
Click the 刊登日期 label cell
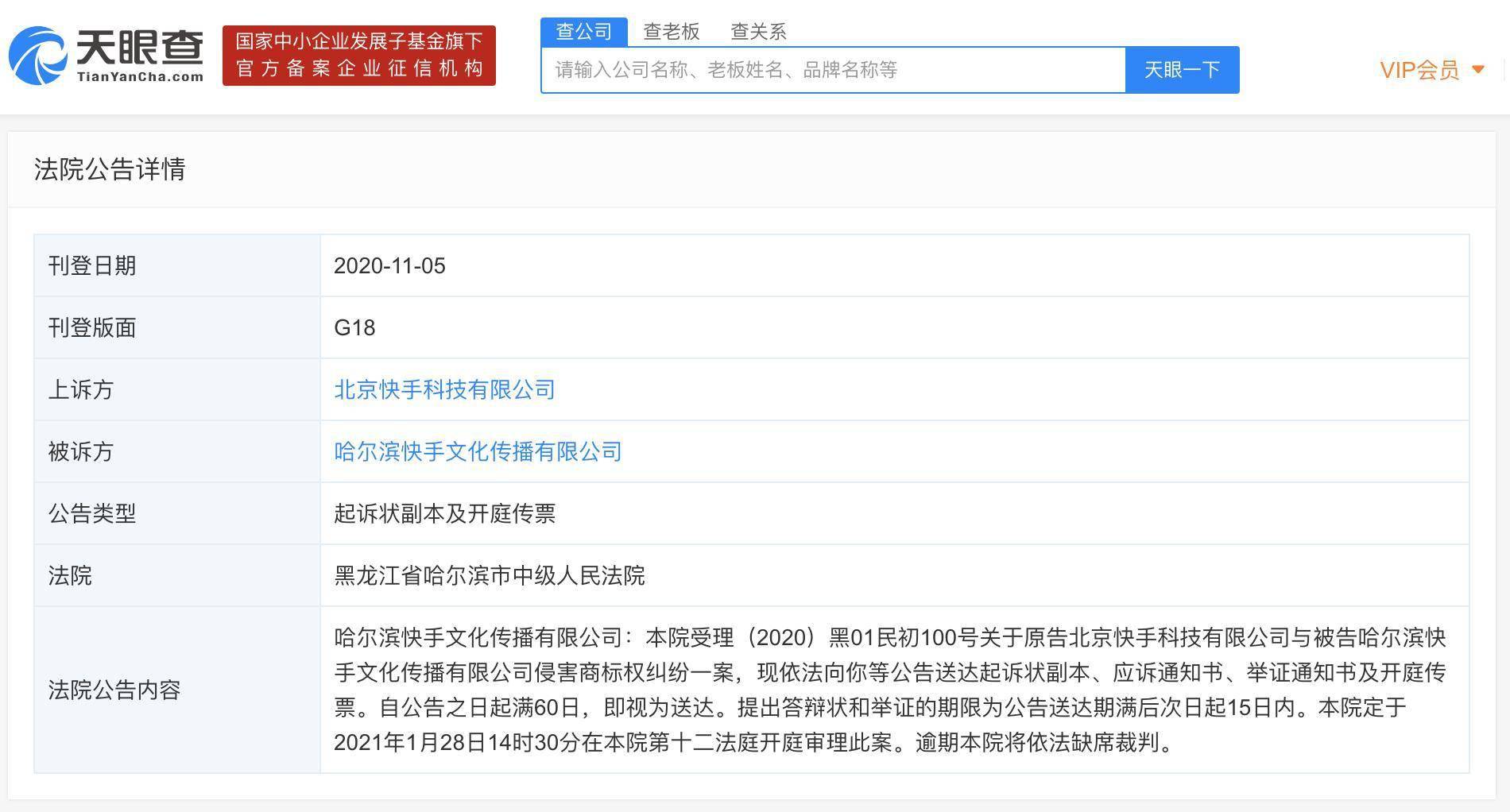(x=177, y=265)
